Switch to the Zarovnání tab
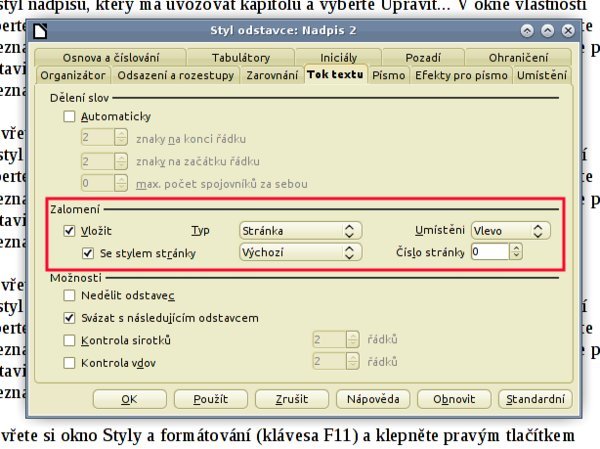The height and width of the screenshot is (449, 600). click(x=272, y=75)
